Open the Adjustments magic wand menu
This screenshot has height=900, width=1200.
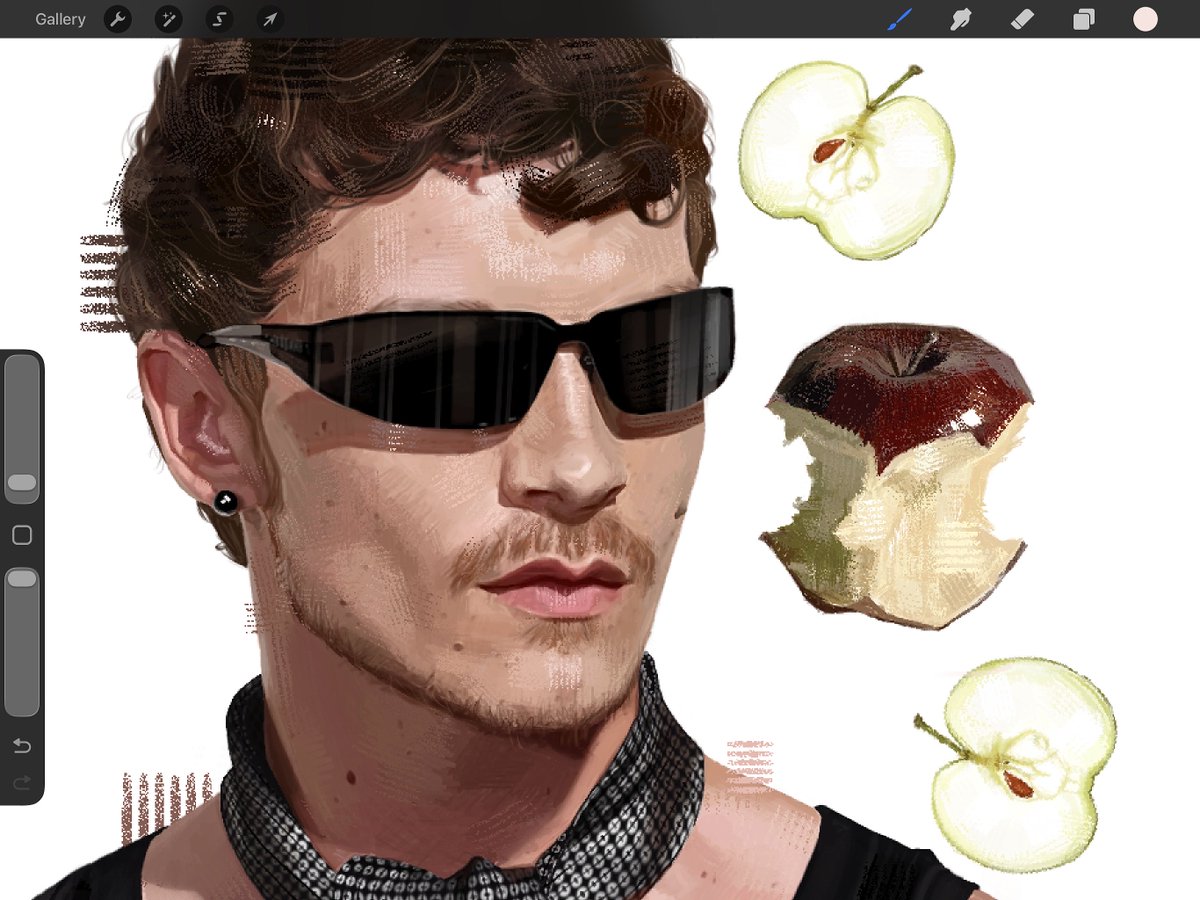pos(168,19)
